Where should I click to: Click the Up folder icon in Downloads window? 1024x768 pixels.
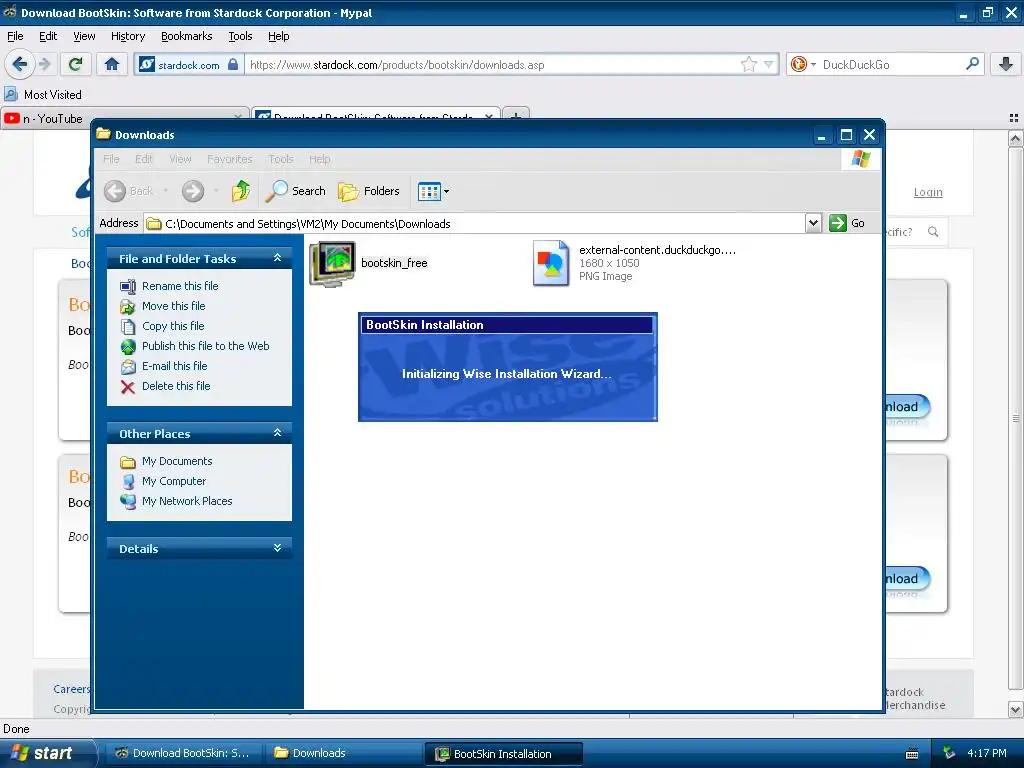240,191
